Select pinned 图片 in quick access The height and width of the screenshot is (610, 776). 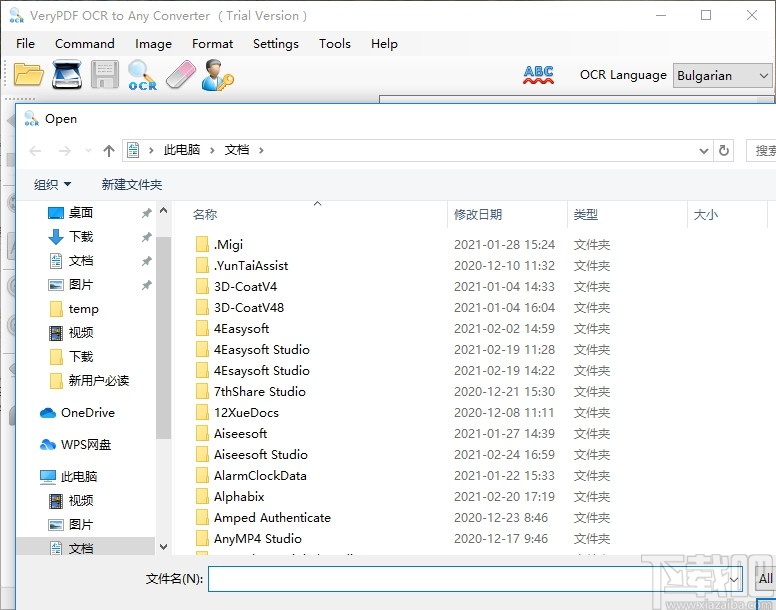81,284
